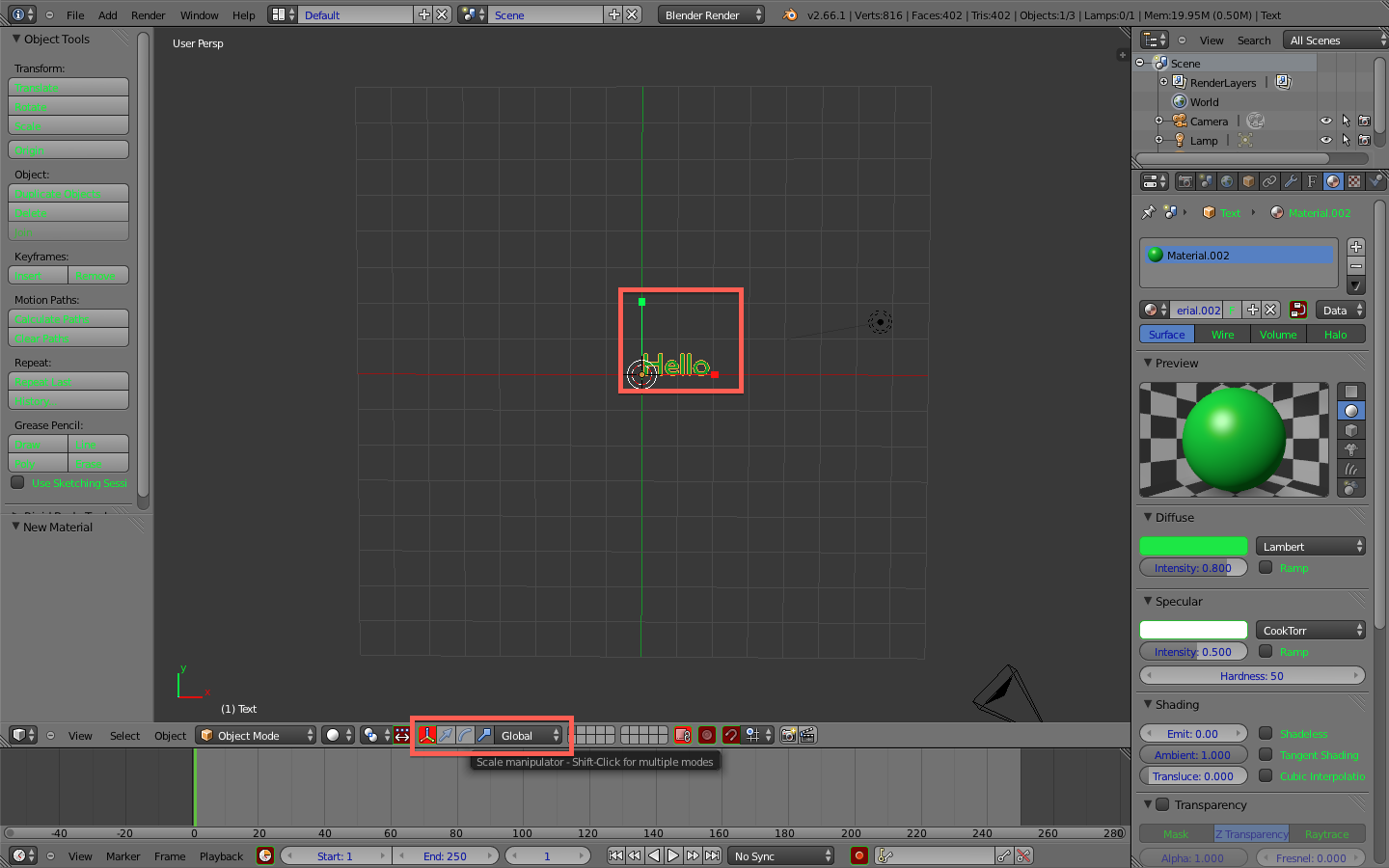
Task: Click the Calculate Paths button
Action: (68, 319)
